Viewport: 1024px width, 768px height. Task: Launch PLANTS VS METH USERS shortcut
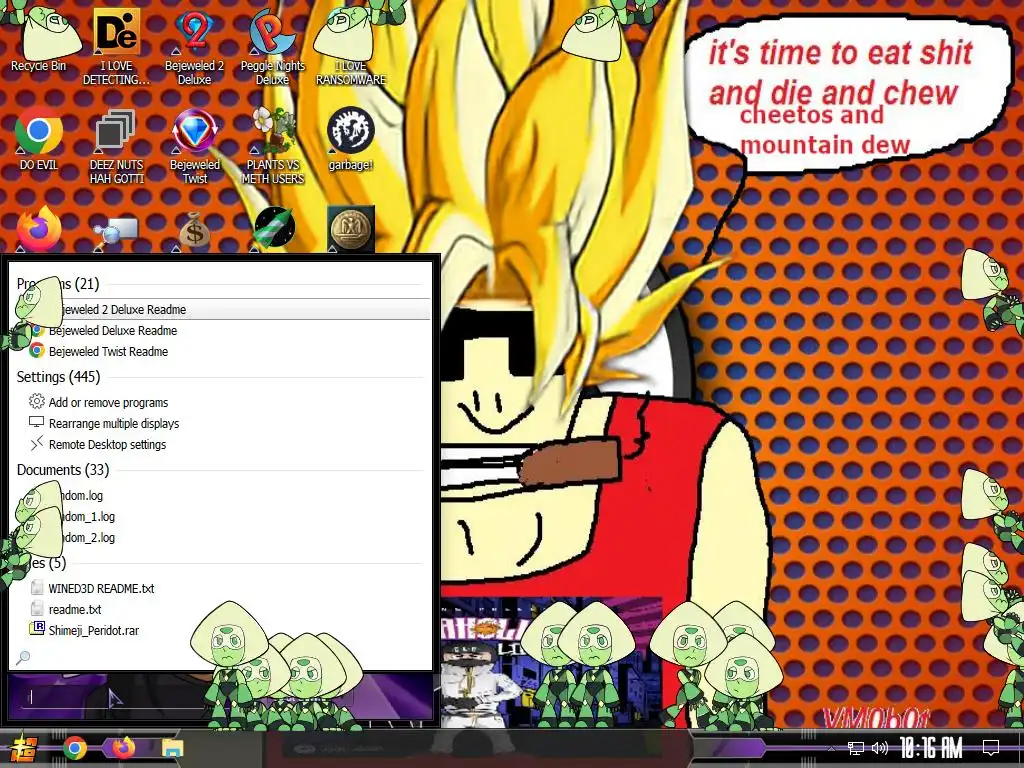coord(272,146)
